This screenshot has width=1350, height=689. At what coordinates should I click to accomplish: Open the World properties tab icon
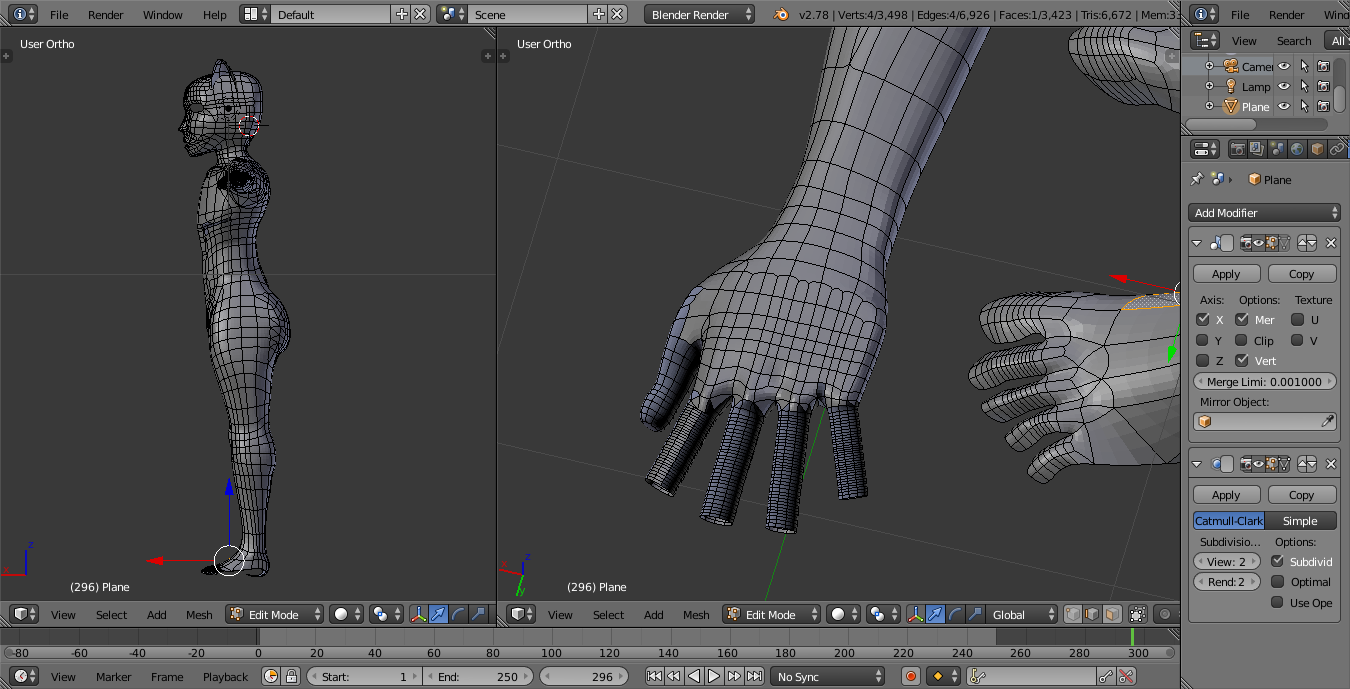pyautogui.click(x=1297, y=149)
